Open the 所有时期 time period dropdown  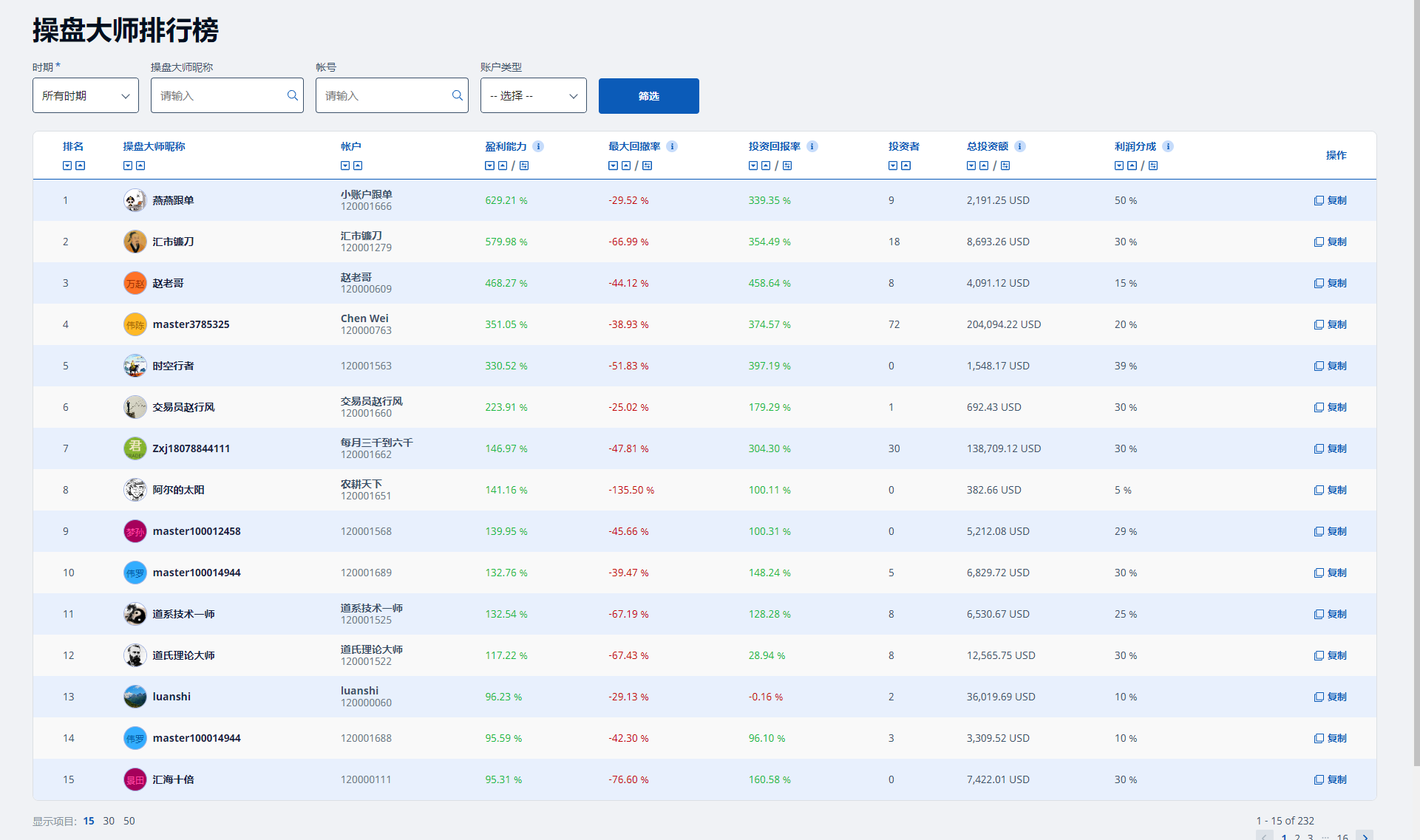[x=85, y=95]
